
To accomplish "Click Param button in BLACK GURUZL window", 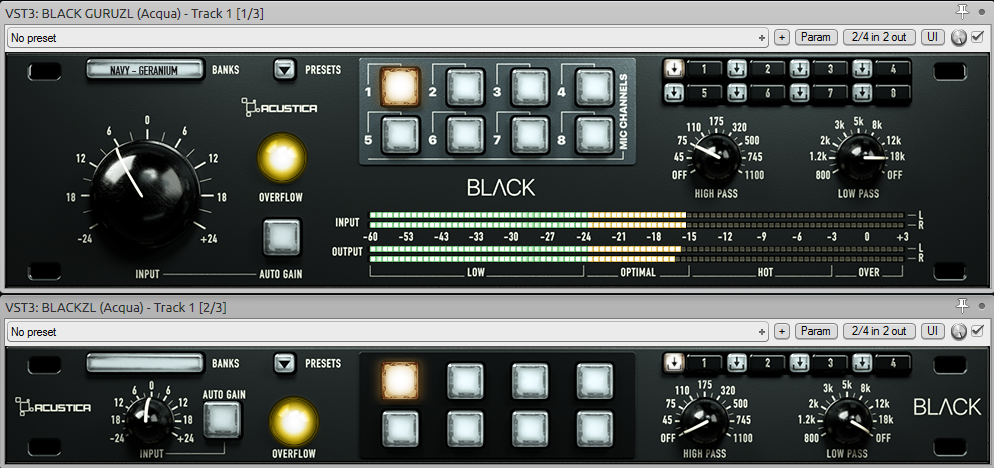I will coord(816,37).
